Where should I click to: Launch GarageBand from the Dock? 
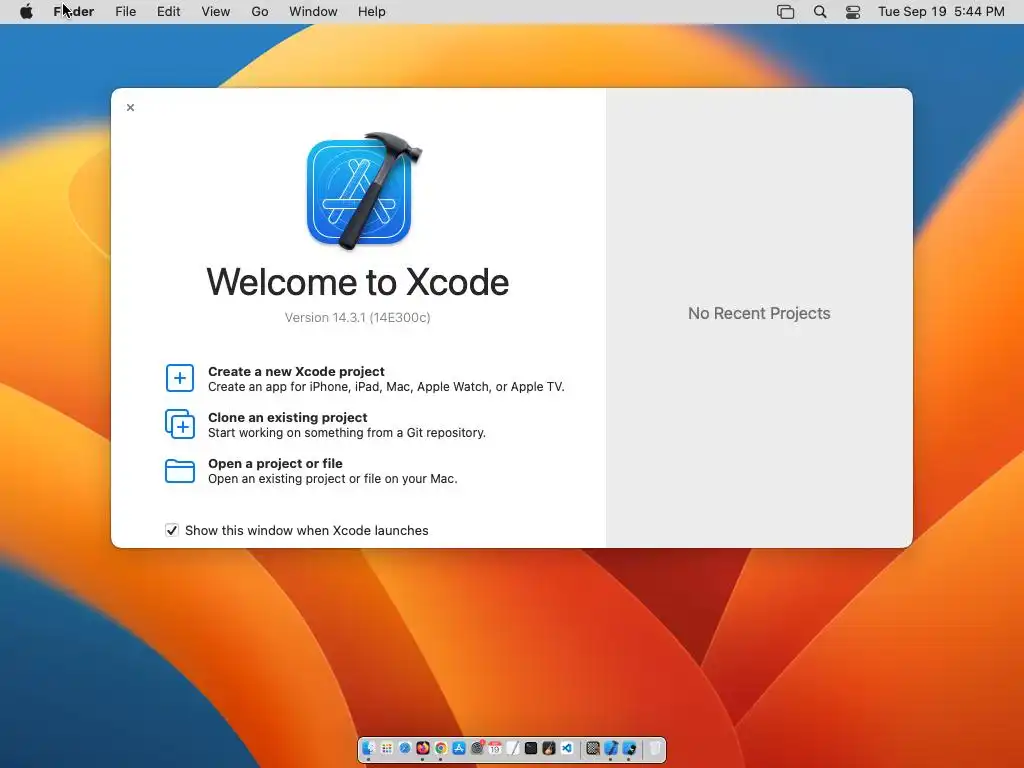click(549, 748)
